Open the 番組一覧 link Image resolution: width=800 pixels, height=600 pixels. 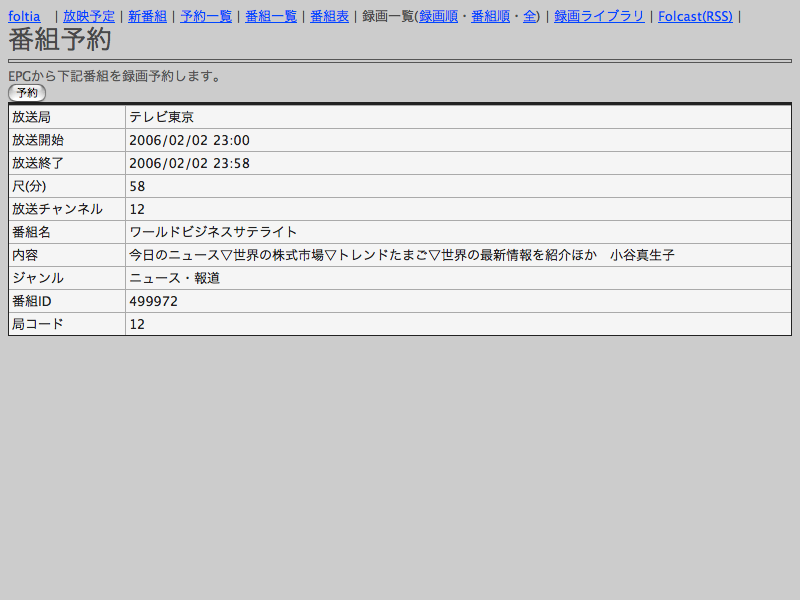[271, 16]
